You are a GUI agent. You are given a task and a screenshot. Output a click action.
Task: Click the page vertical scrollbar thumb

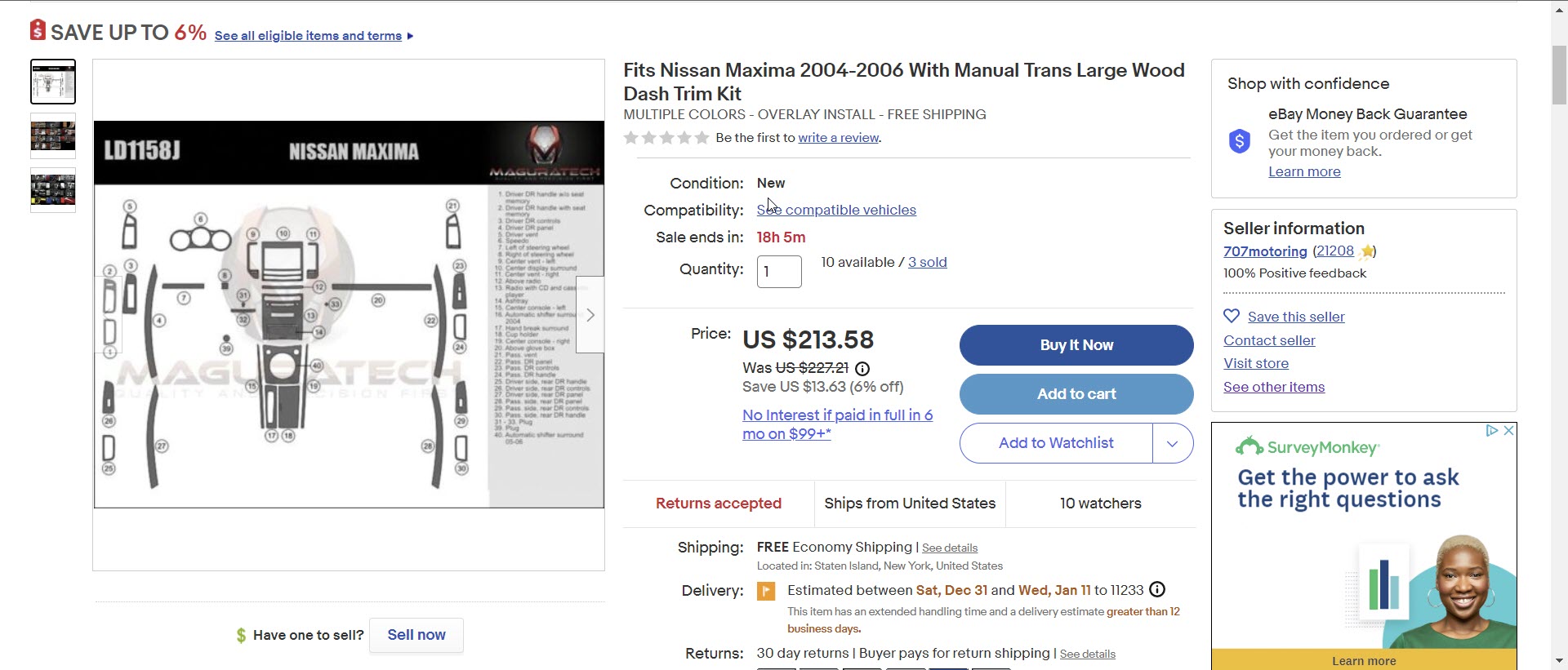pyautogui.click(x=1559, y=73)
